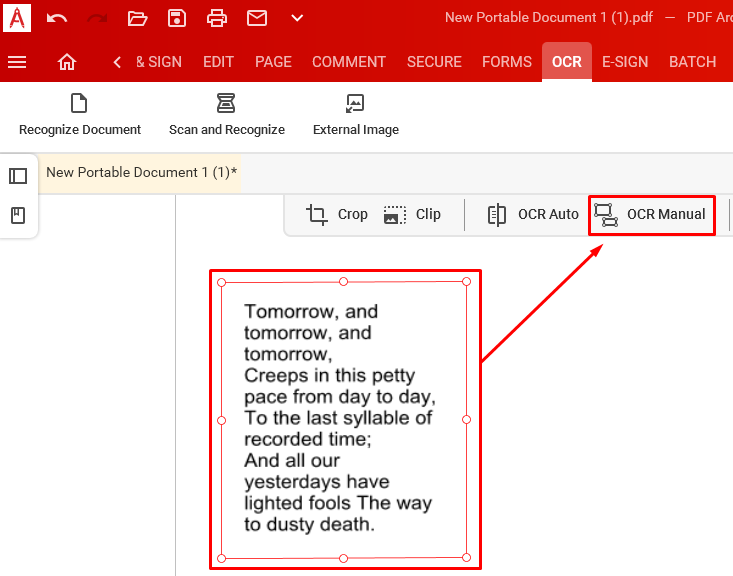Click the text "yesterdays have"

click(316, 482)
